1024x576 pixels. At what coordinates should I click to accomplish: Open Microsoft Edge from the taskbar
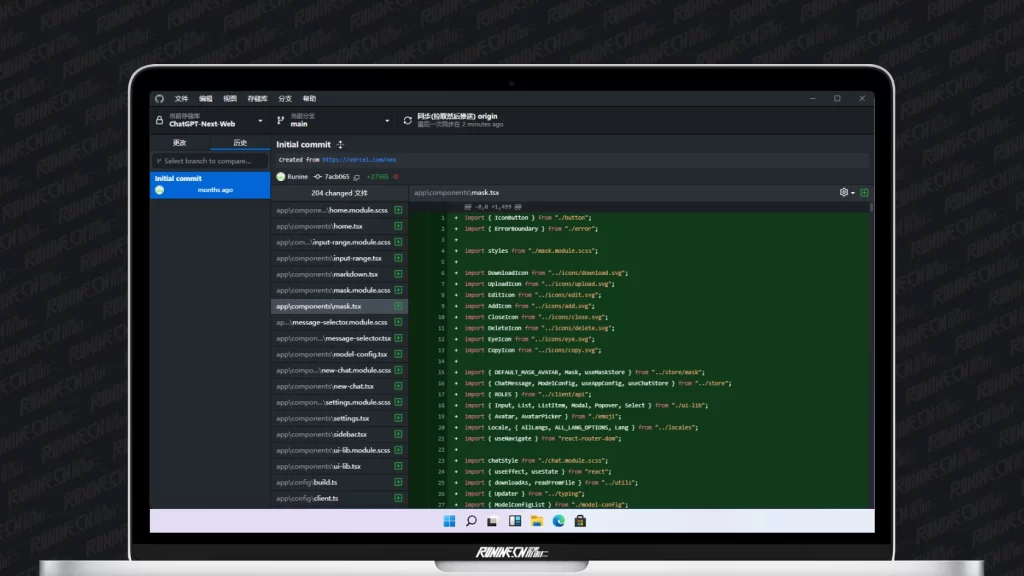(x=558, y=521)
